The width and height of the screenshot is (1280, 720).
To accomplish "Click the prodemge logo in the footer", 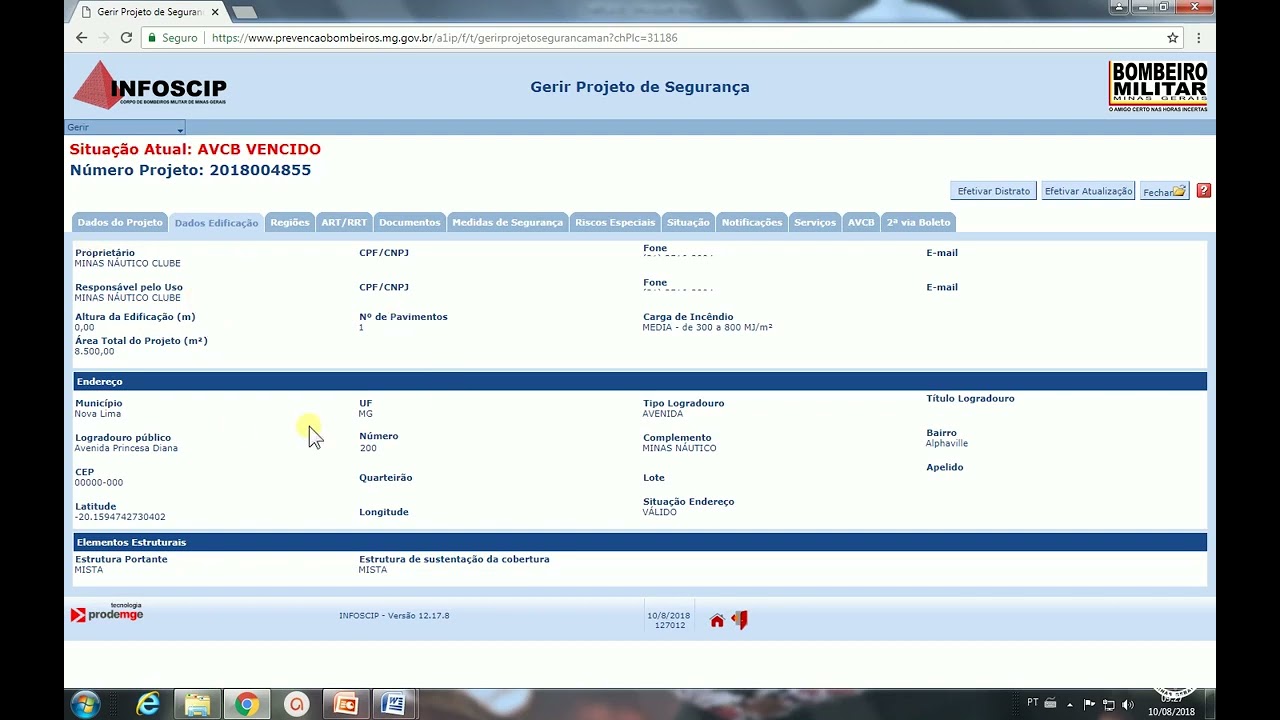I will tap(107, 613).
